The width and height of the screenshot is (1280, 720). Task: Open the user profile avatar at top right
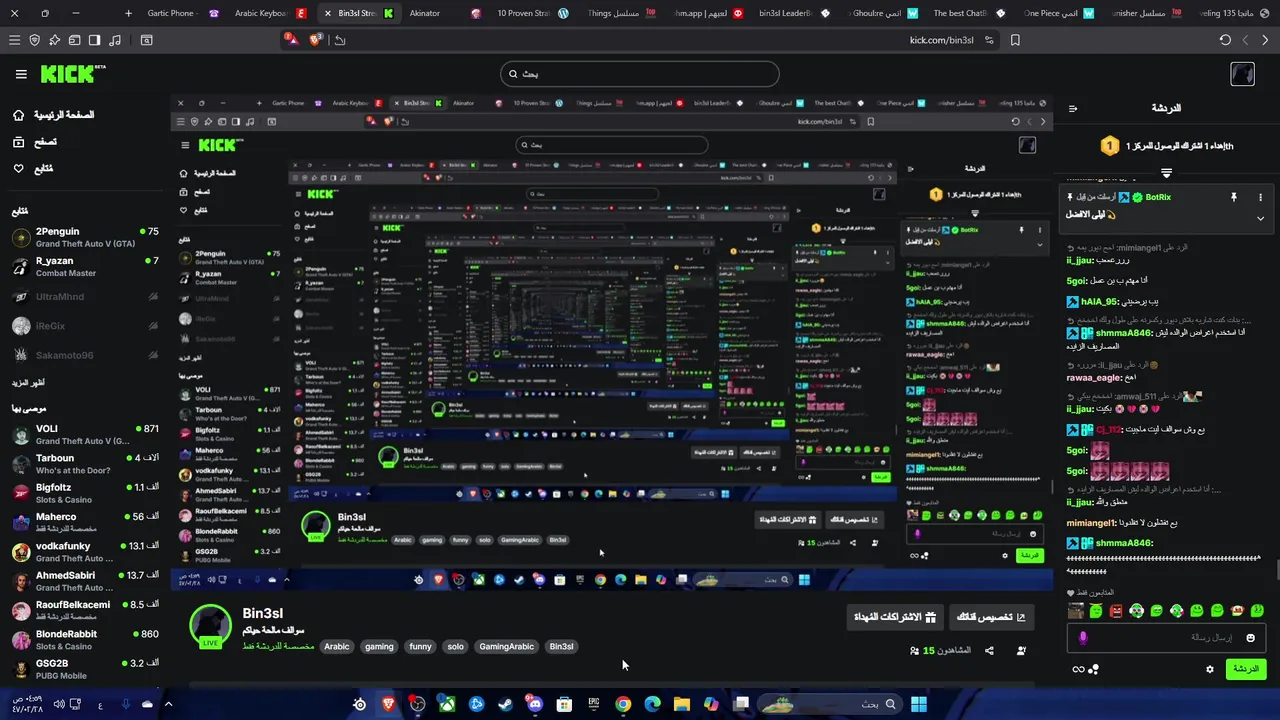pos(1242,74)
